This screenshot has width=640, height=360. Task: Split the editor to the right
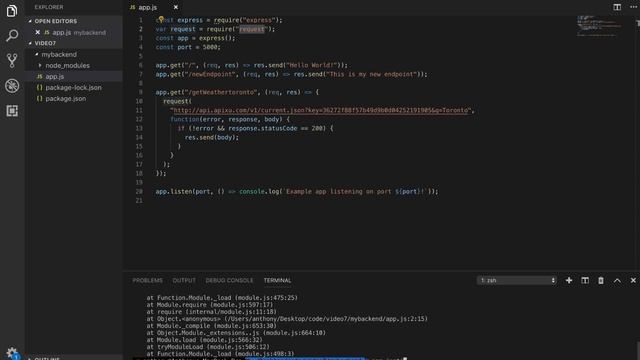(x=617, y=7)
